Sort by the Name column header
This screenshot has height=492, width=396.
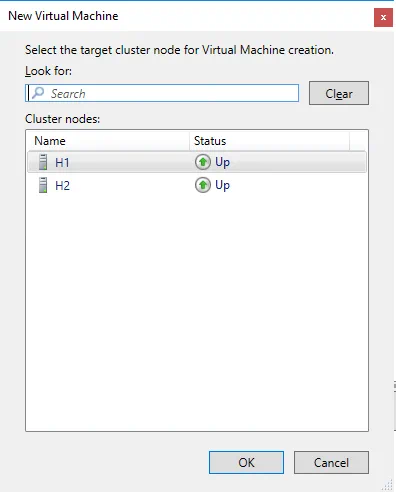[108, 141]
